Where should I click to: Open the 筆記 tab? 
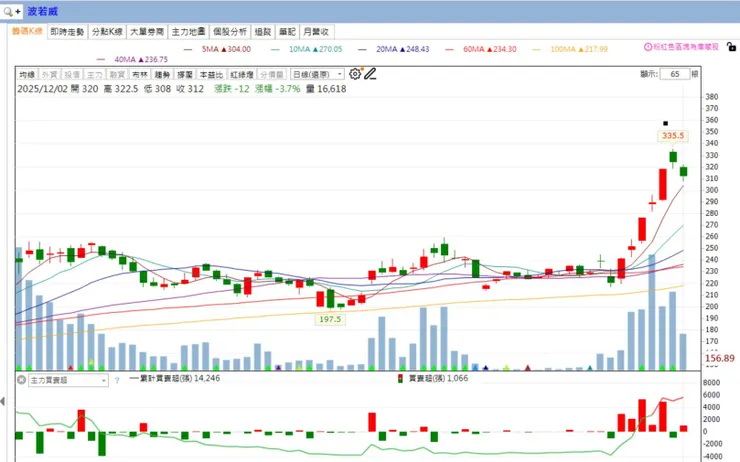[x=287, y=32]
